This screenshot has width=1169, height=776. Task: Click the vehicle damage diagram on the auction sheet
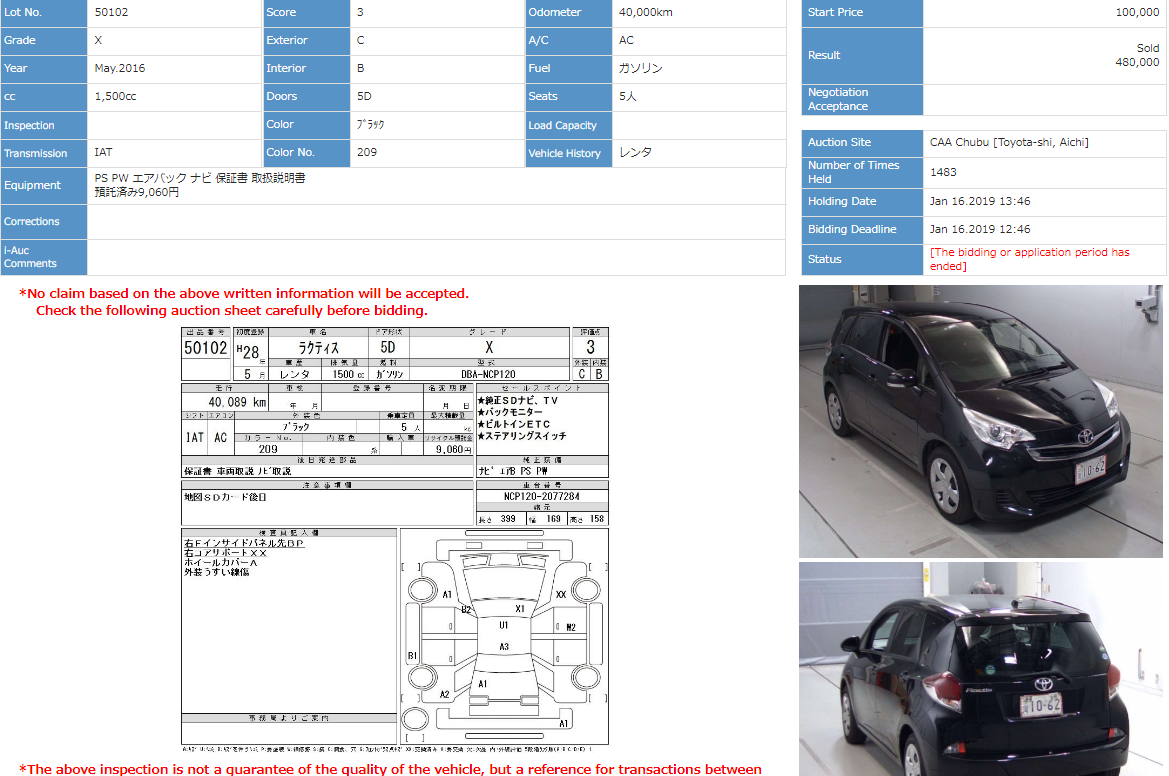click(503, 636)
